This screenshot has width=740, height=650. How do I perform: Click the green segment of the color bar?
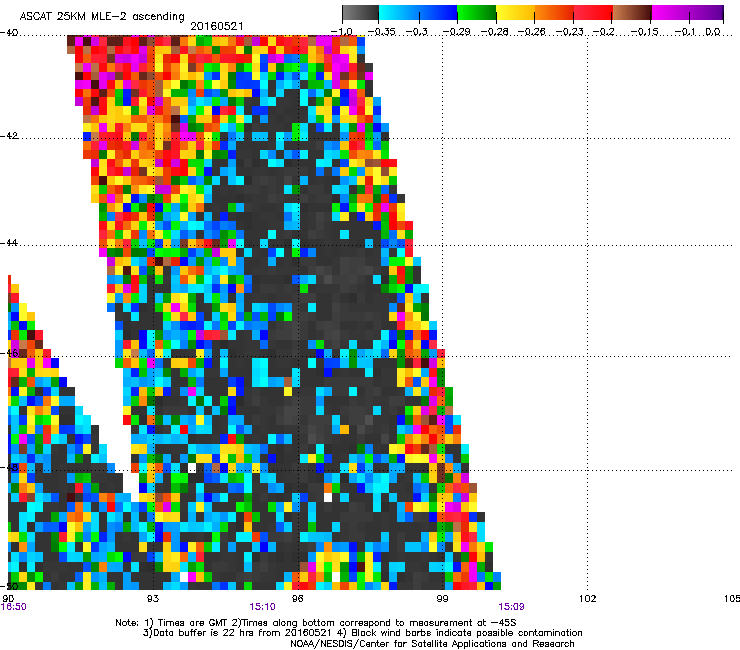[477, 13]
